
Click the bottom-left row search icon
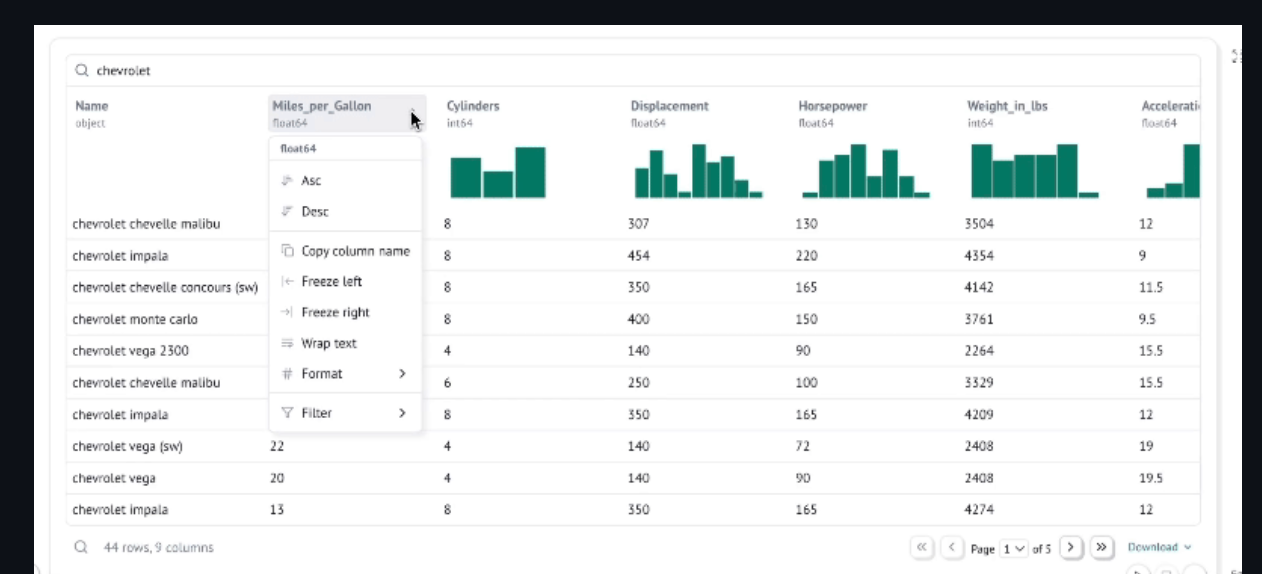click(x=81, y=547)
